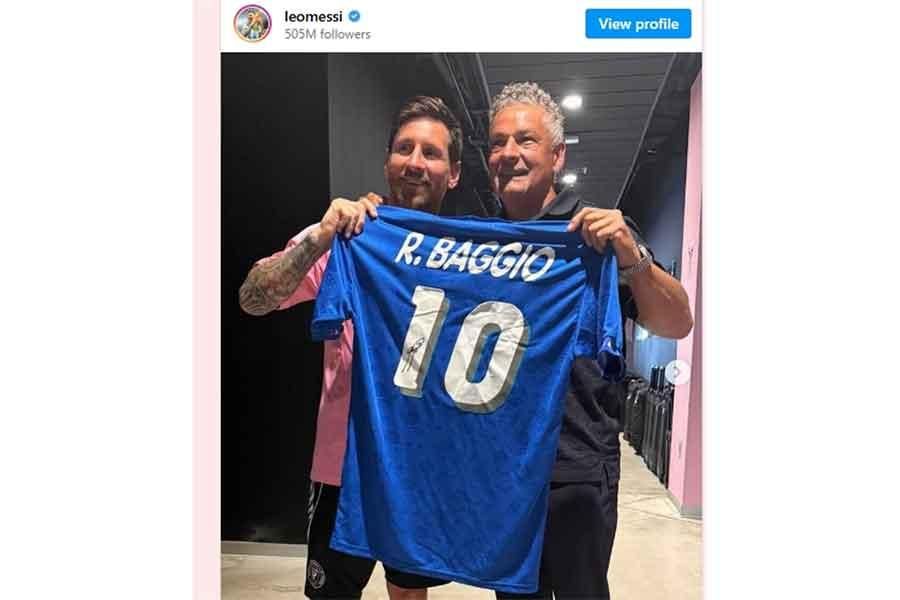This screenshot has height=600, width=900.
Task: Click the ceiling light in the photo
Action: (x=572, y=102)
